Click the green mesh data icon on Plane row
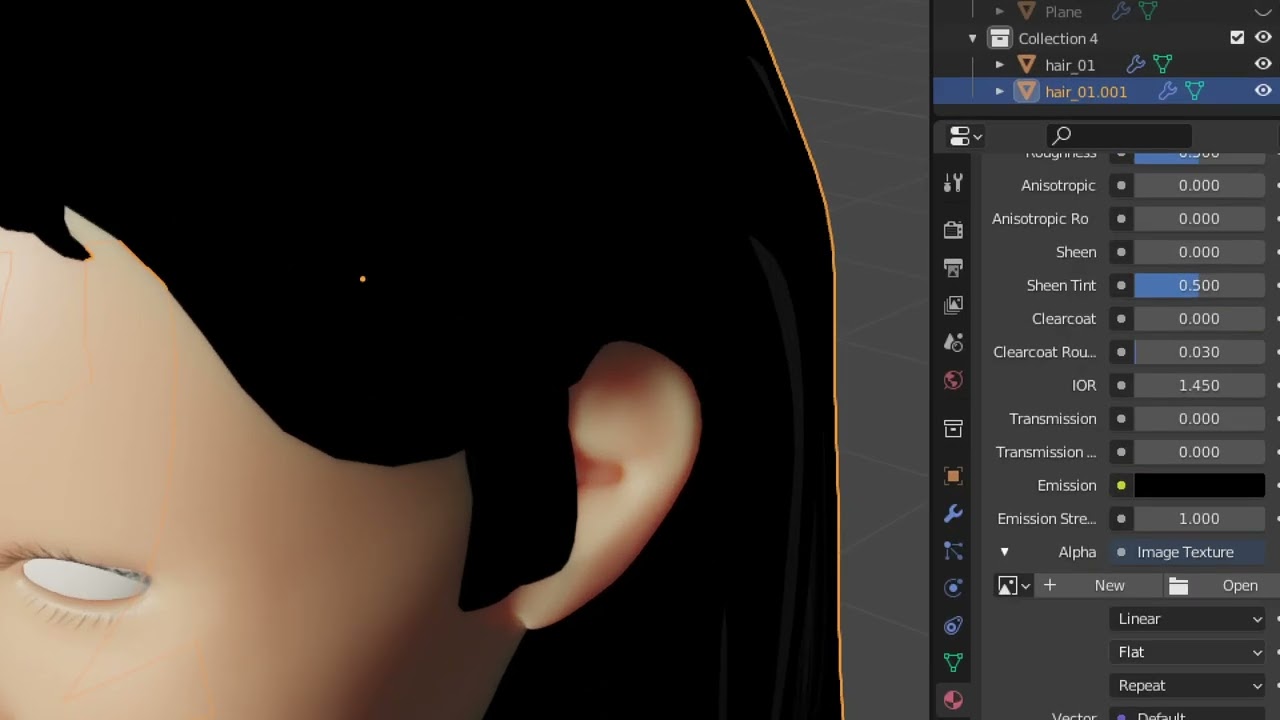Screen dimensions: 1280x720 point(1148,11)
